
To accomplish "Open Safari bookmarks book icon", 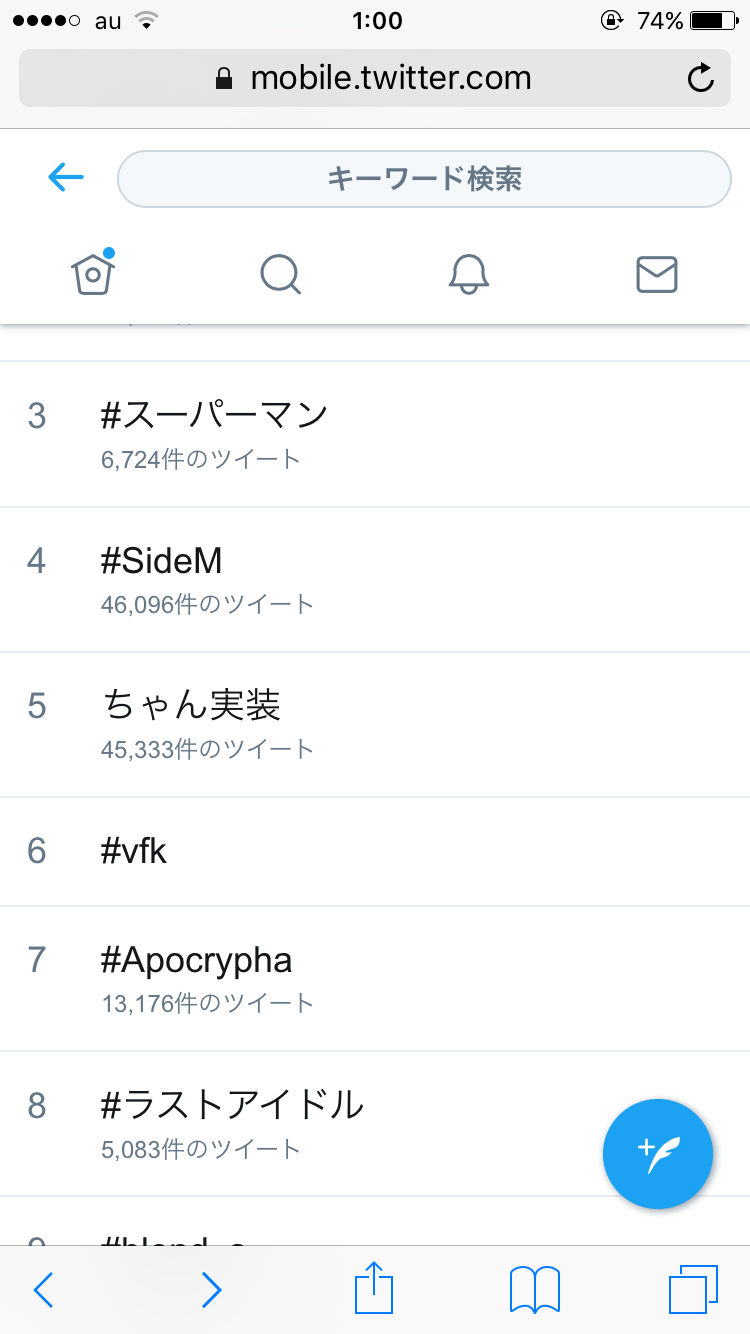I will pos(535,1288).
